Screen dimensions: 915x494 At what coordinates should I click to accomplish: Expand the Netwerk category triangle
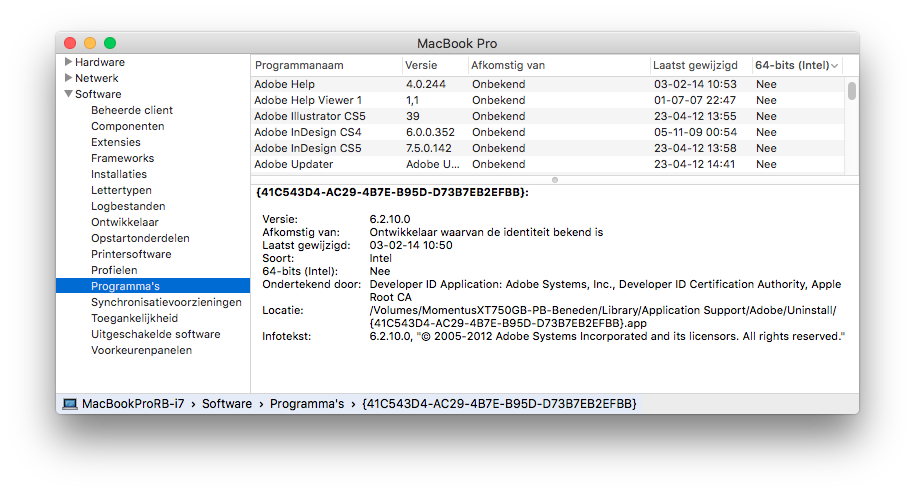point(68,78)
